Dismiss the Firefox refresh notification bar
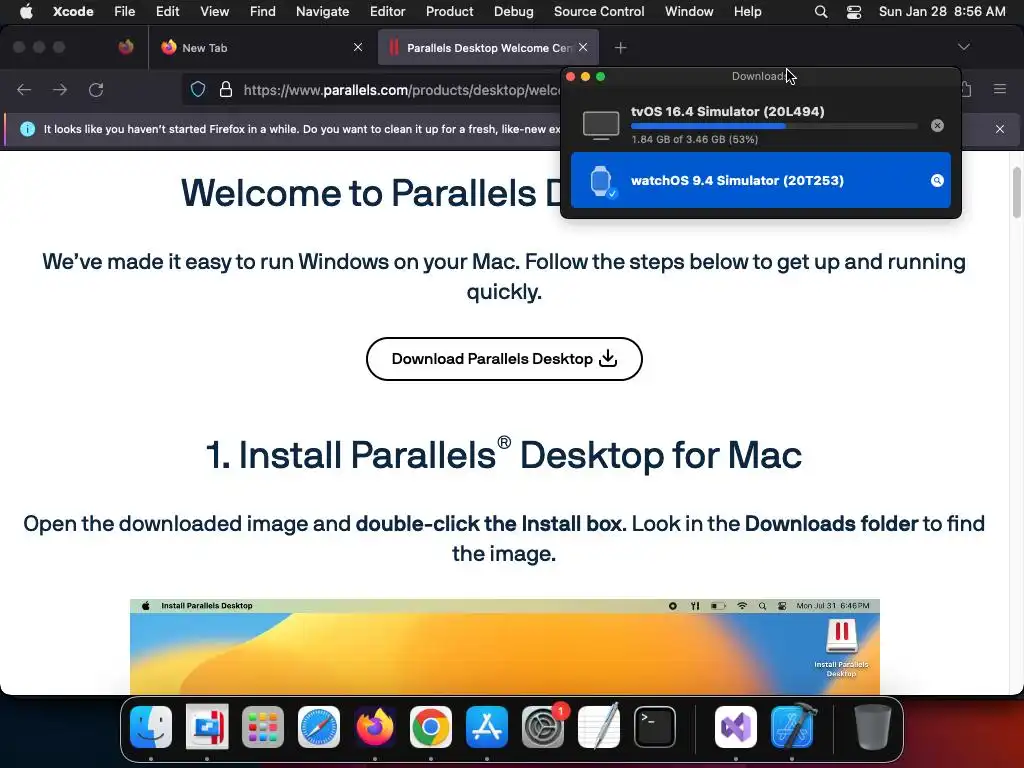 coord(1000,129)
